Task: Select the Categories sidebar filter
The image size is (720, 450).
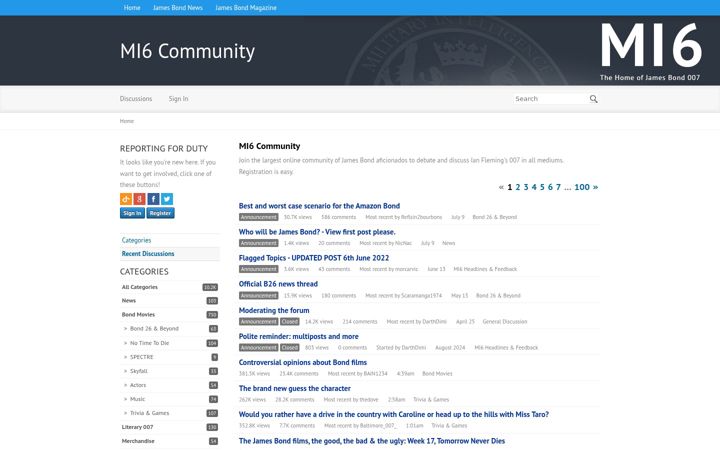Action: point(136,240)
